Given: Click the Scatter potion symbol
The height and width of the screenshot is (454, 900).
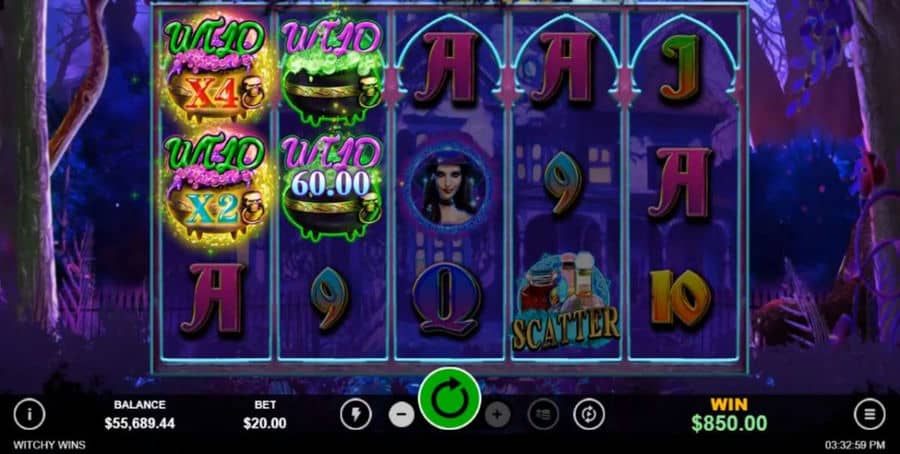Looking at the screenshot, I should [565, 303].
